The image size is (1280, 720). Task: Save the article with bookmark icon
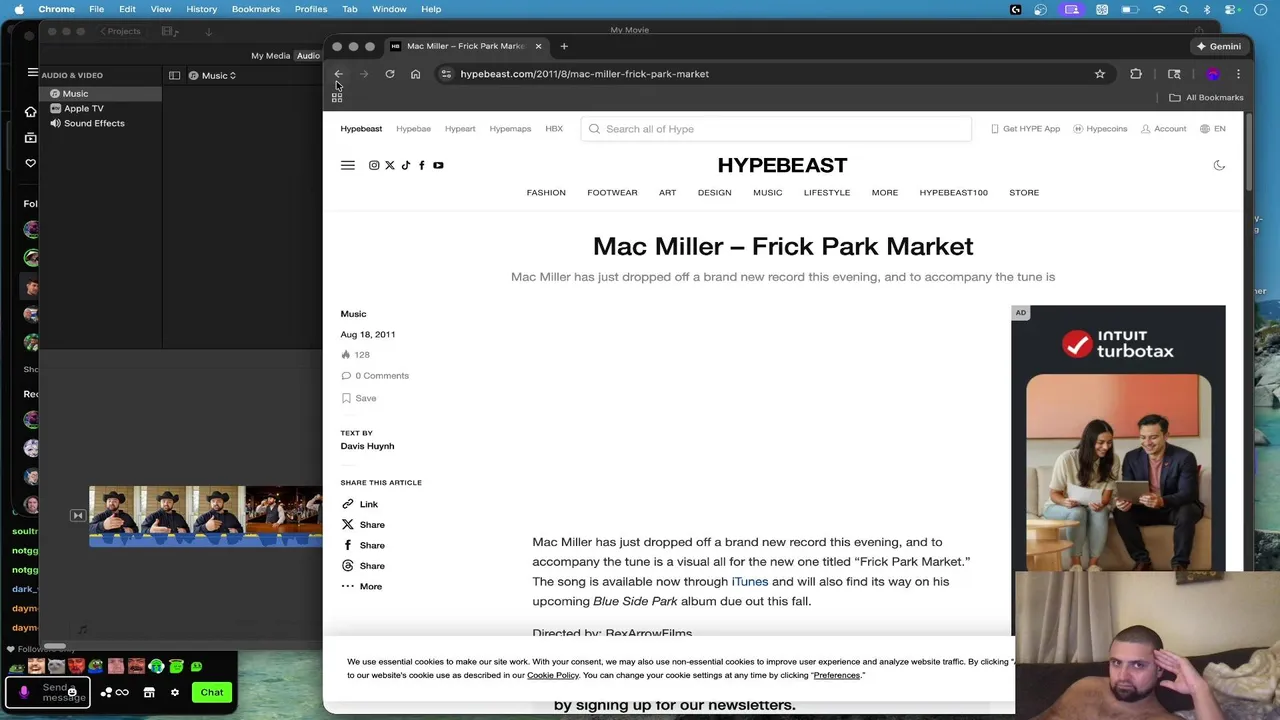[358, 398]
